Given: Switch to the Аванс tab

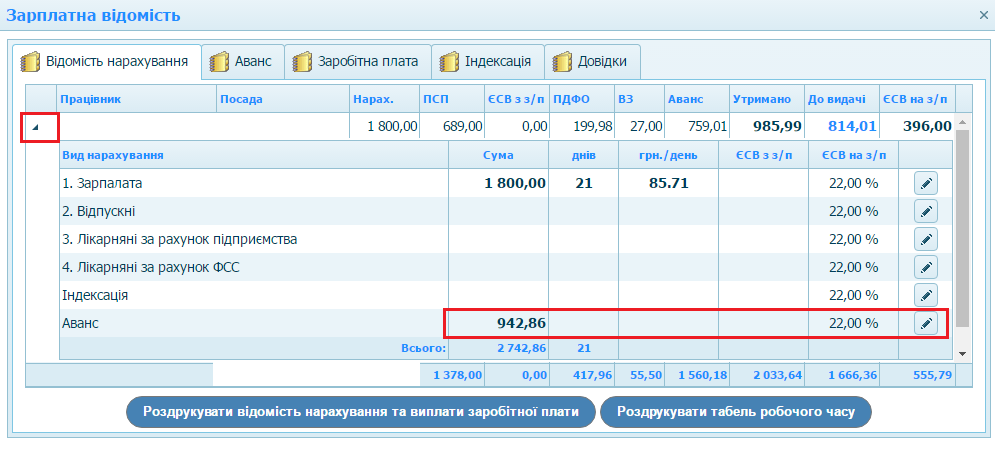Looking at the screenshot, I should [241, 61].
